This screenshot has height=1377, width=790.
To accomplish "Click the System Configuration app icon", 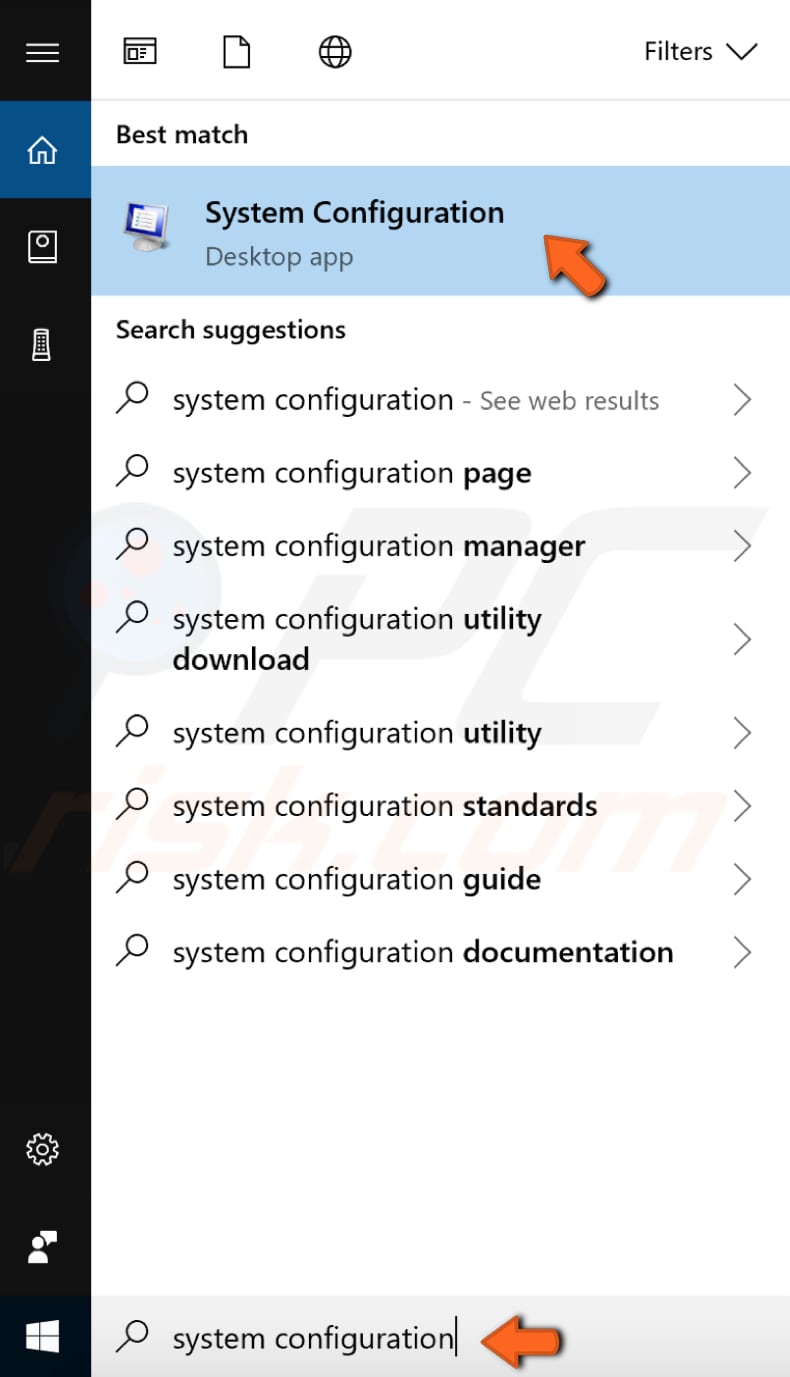I will click(145, 228).
